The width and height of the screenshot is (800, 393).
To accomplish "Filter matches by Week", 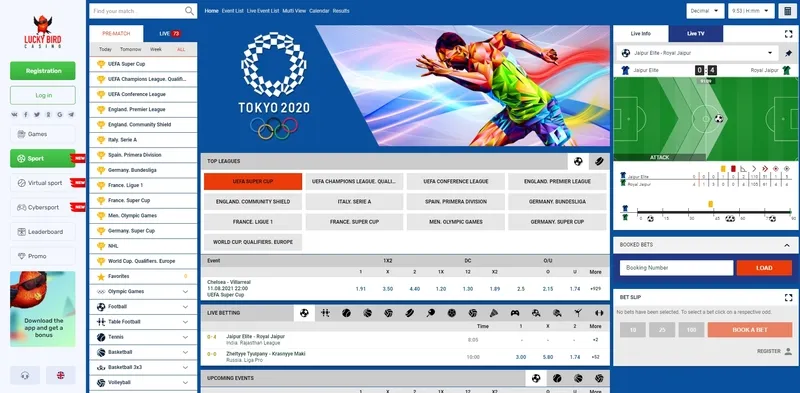I will pyautogui.click(x=156, y=50).
